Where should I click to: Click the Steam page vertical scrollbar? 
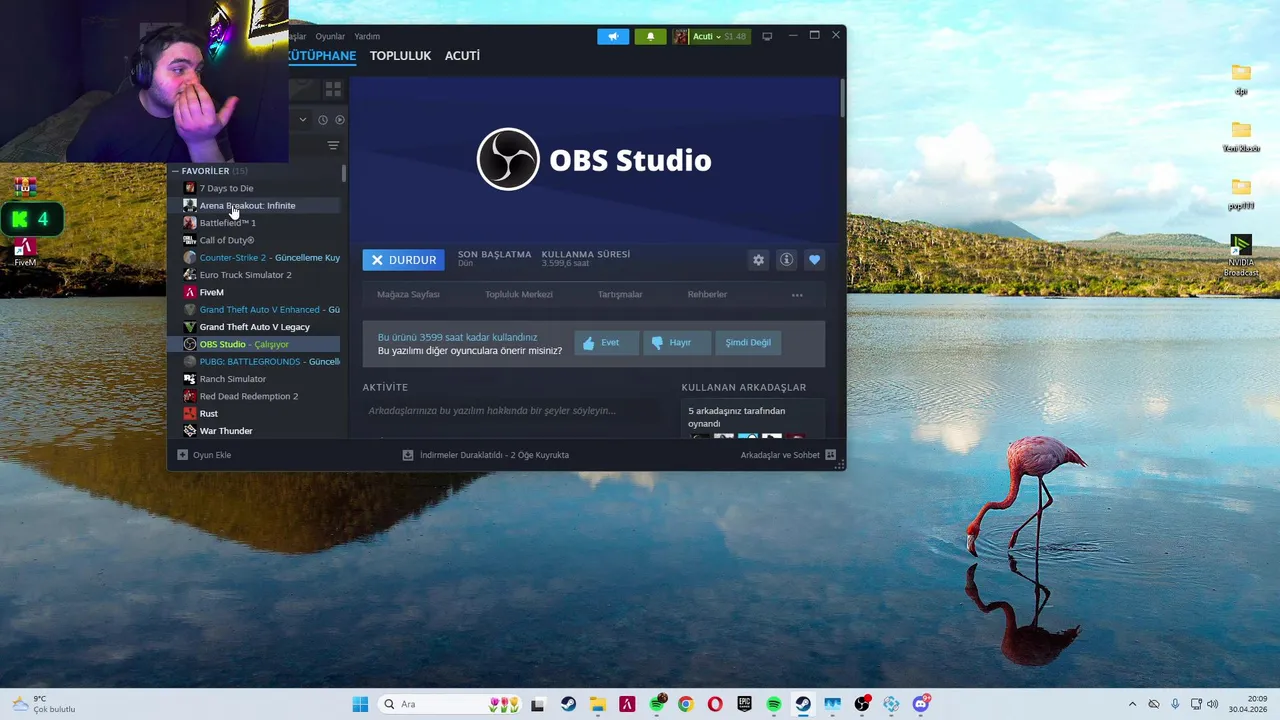[x=843, y=98]
